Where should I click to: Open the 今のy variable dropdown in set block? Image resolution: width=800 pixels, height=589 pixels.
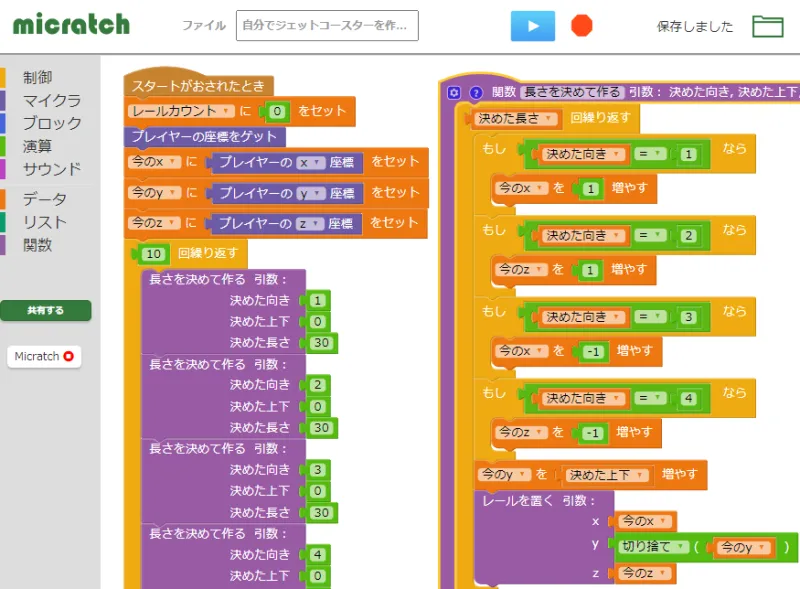[x=155, y=192]
